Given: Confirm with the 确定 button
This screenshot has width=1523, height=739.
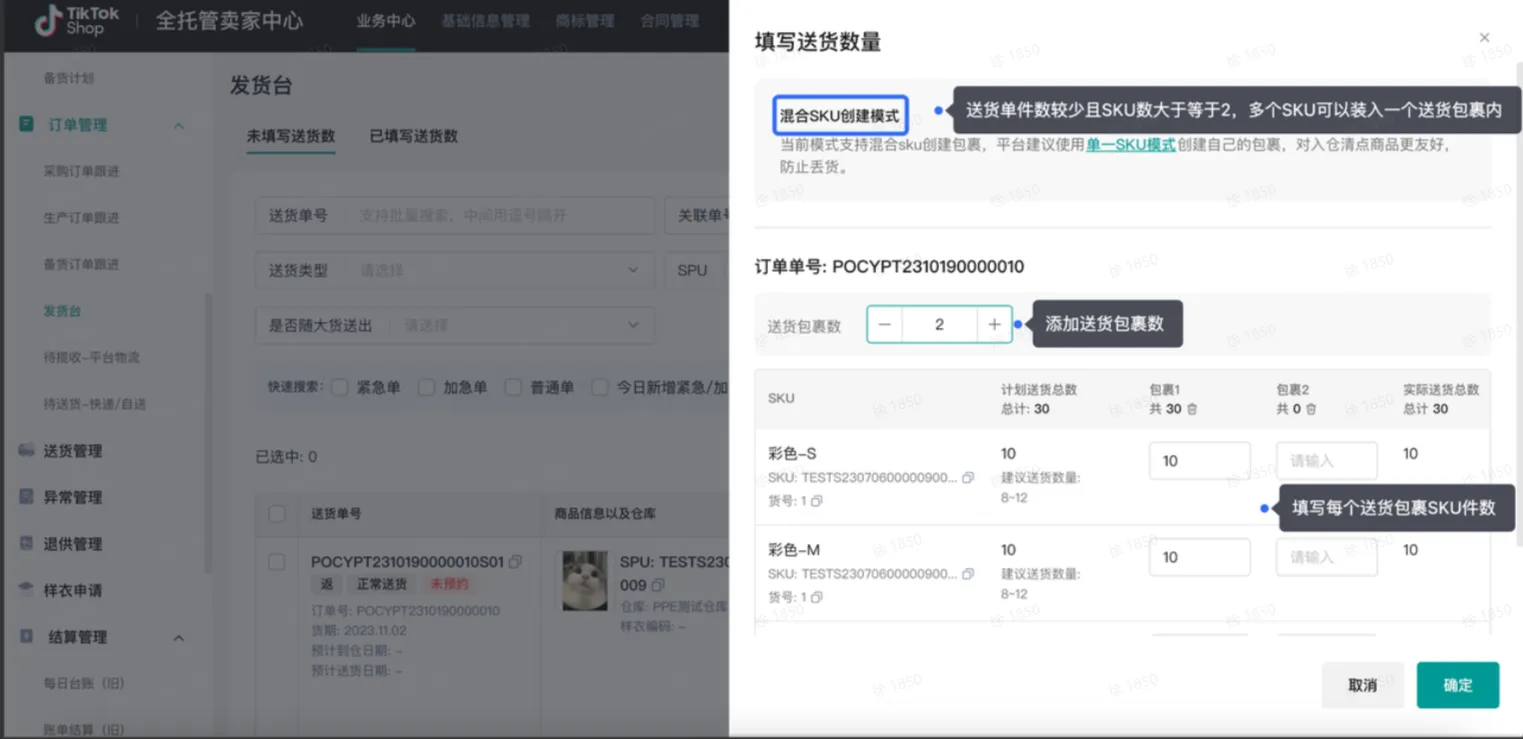Looking at the screenshot, I should tap(1458, 685).
